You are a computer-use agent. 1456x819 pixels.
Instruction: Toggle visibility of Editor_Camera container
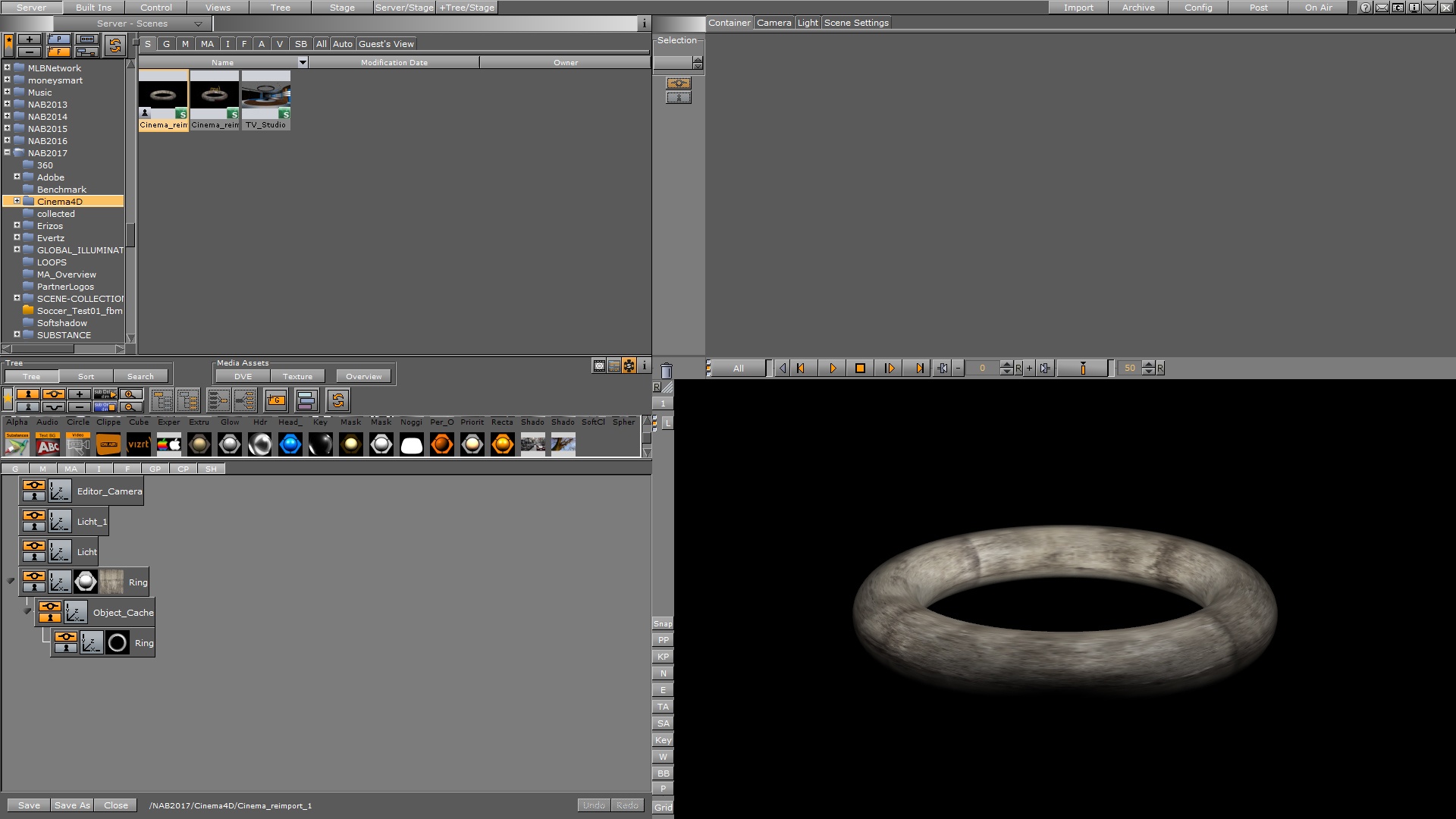[34, 485]
